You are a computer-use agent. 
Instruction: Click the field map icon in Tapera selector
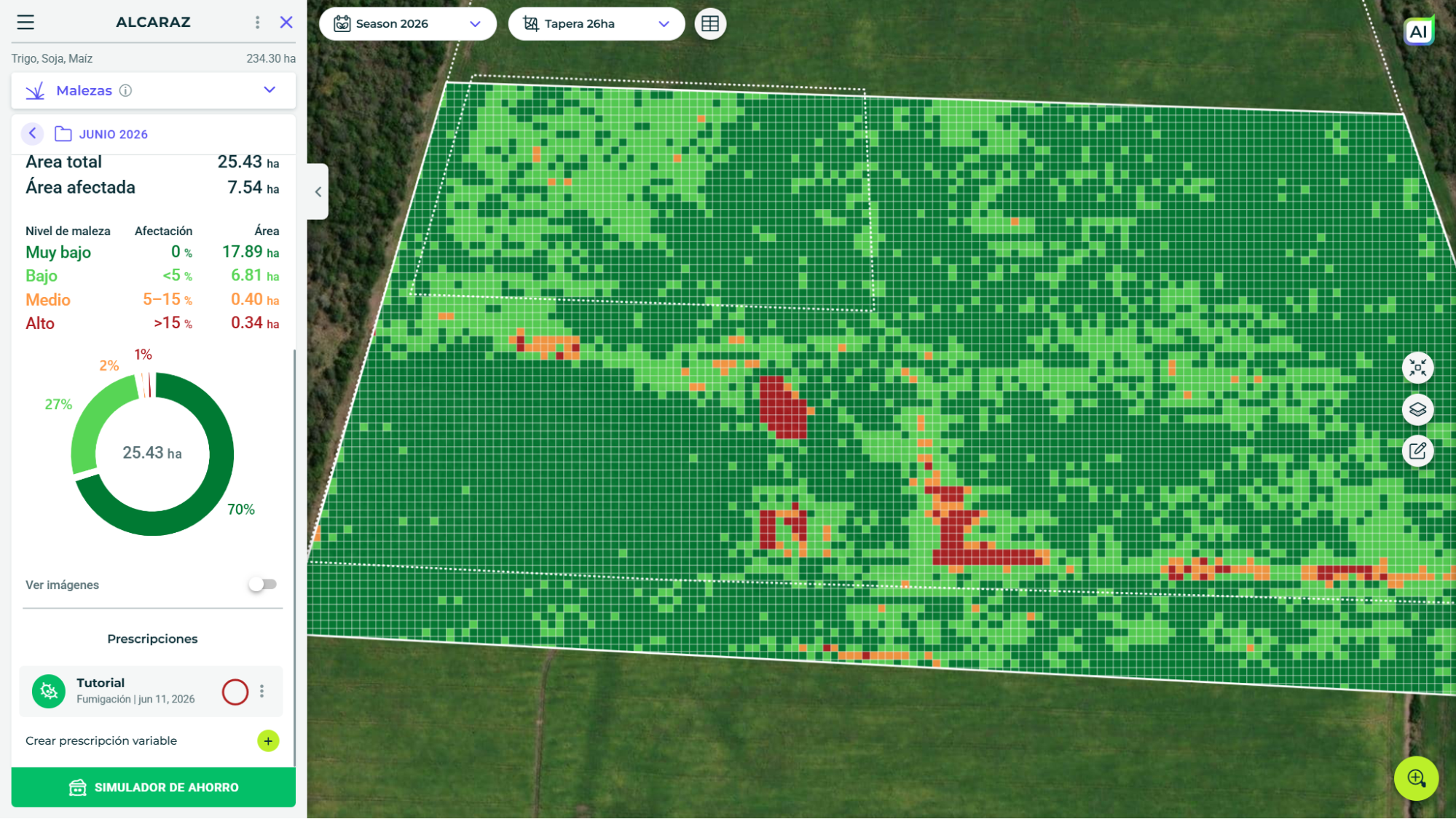(x=531, y=24)
